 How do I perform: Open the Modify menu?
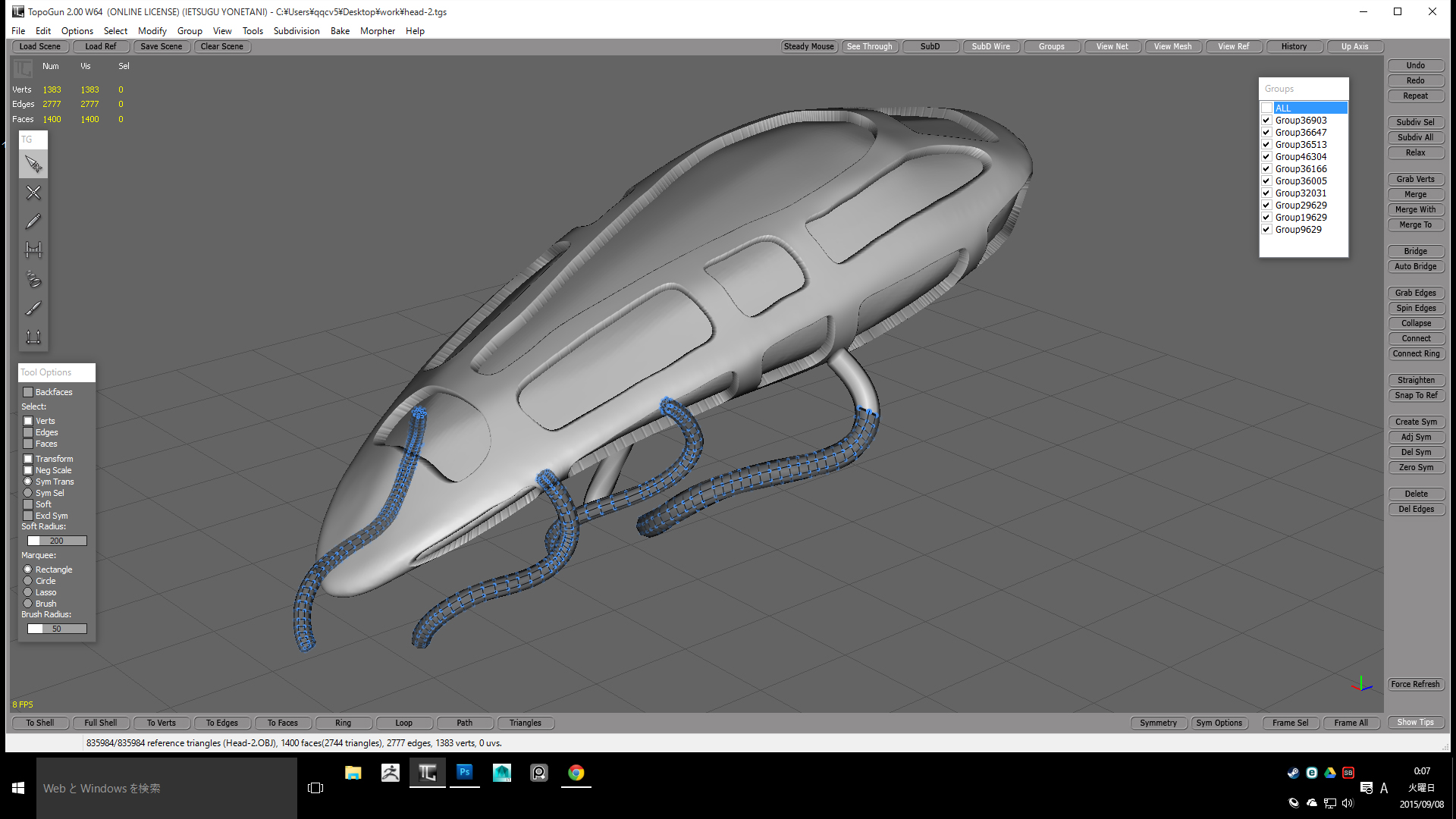click(x=152, y=31)
